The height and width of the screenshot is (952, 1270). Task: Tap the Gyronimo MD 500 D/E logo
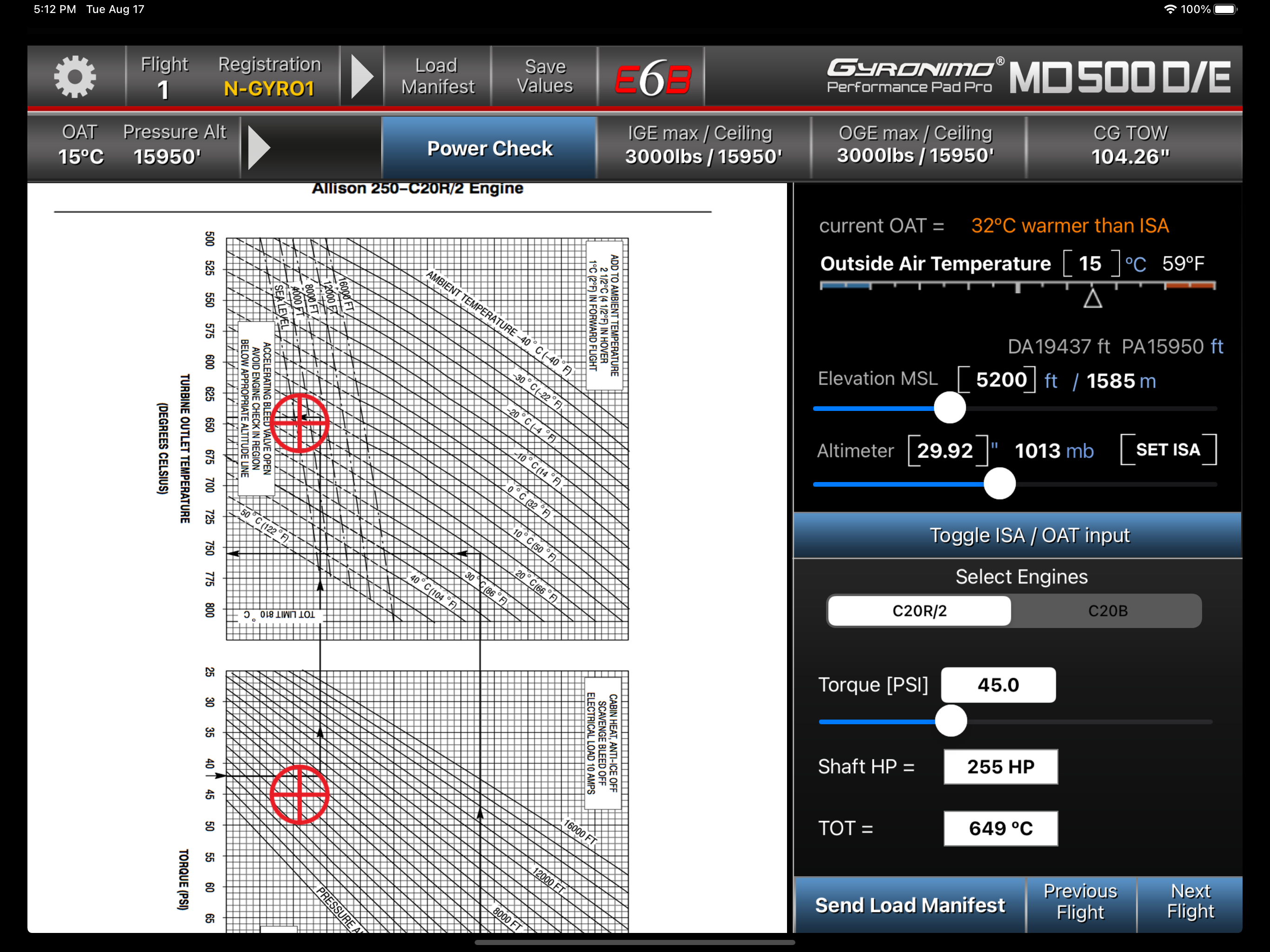coord(1029,76)
